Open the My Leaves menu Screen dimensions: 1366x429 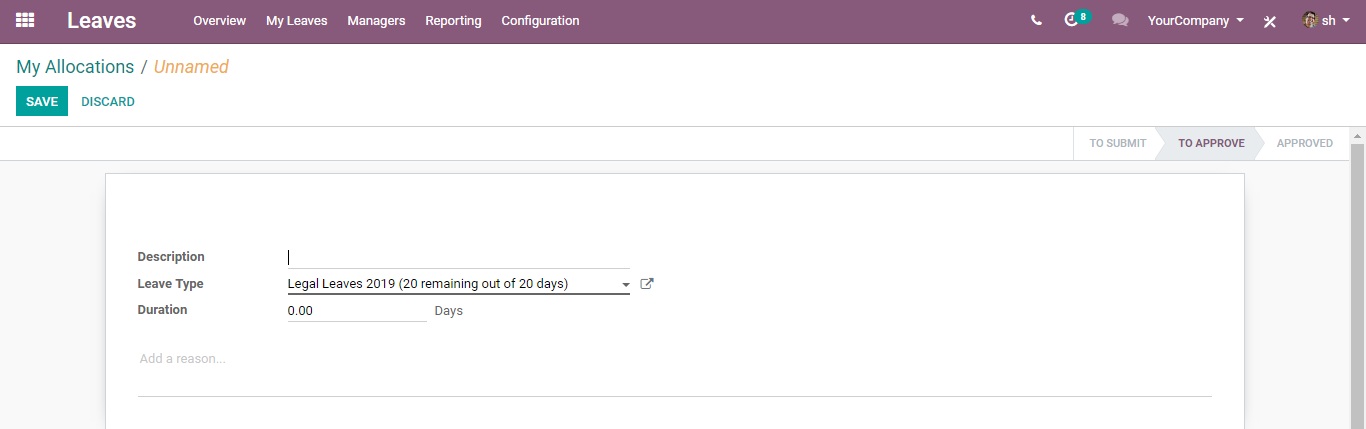297,20
